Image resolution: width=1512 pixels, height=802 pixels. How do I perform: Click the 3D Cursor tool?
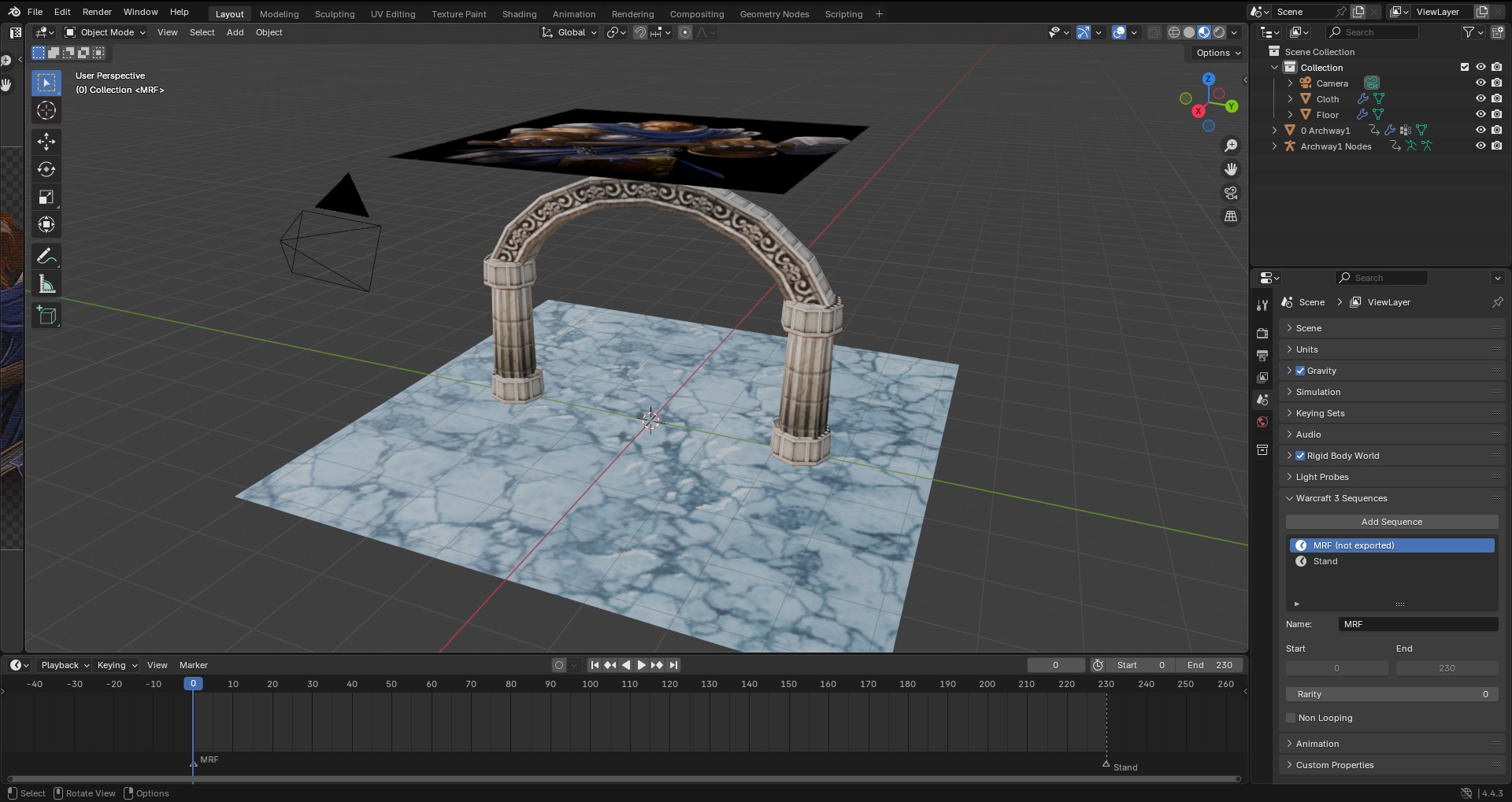[x=46, y=111]
